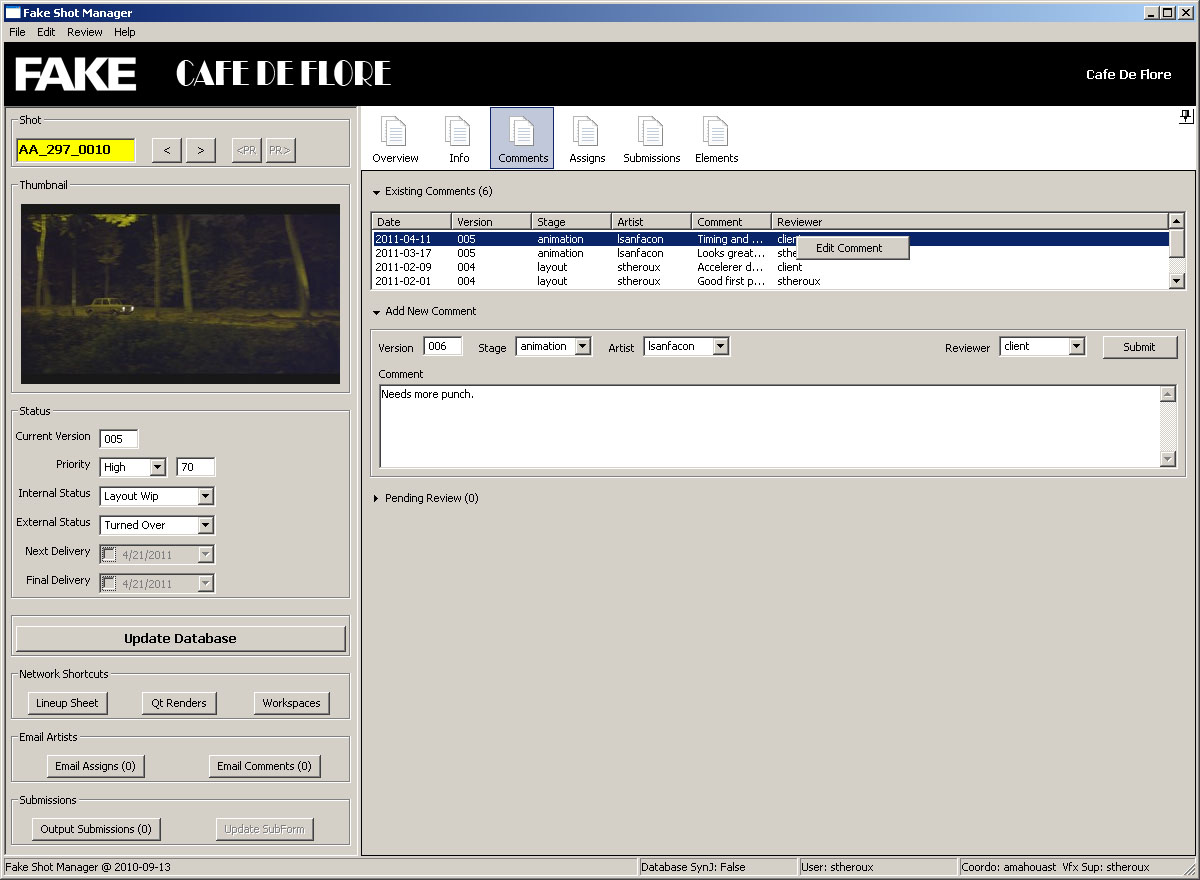Open the Next Delivery date dropdown

(x=205, y=554)
